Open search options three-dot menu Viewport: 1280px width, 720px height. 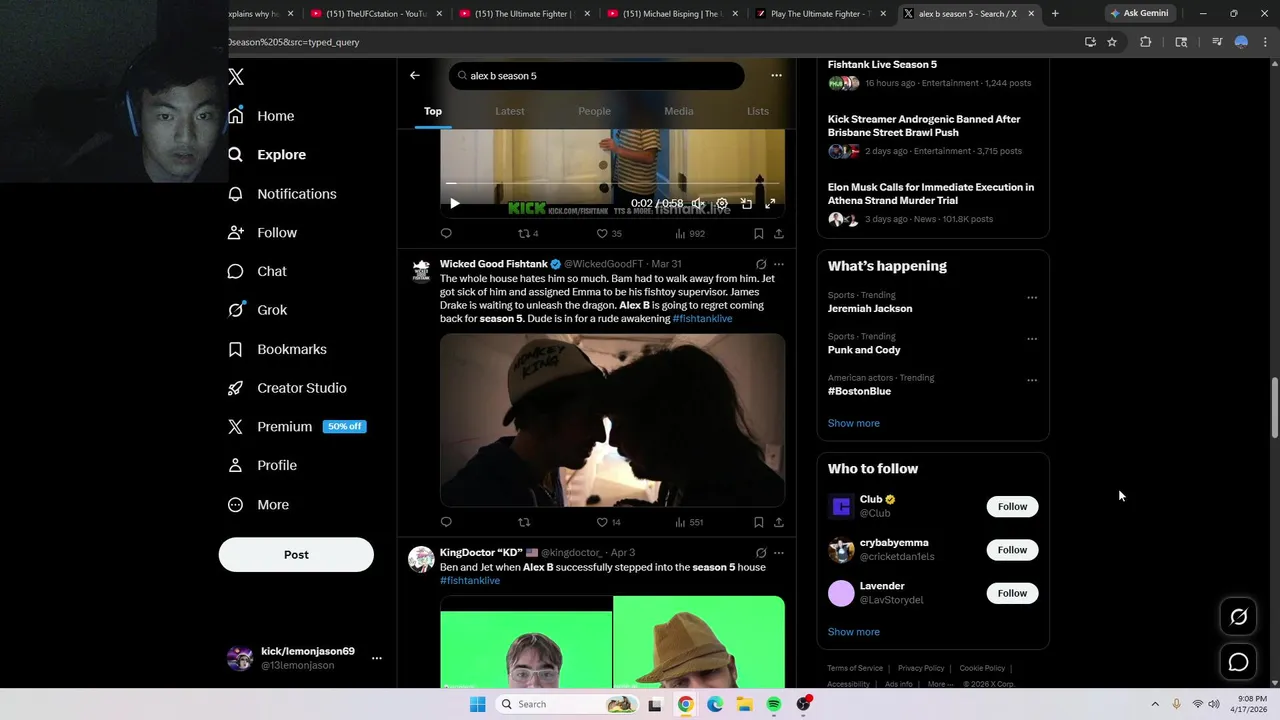(776, 75)
